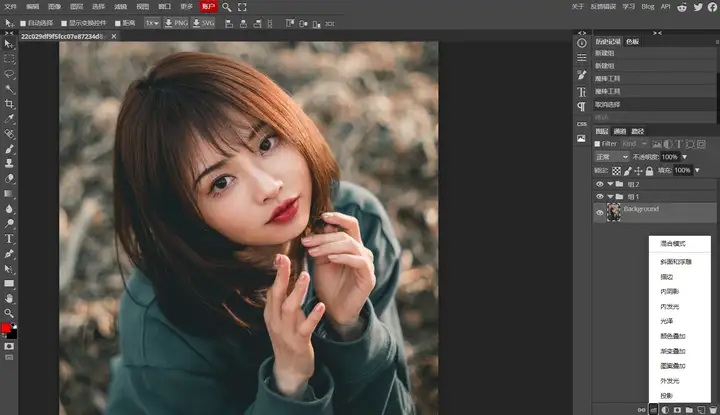This screenshot has width=720, height=415.
Task: Open the CSS side panel icon
Action: click(581, 123)
